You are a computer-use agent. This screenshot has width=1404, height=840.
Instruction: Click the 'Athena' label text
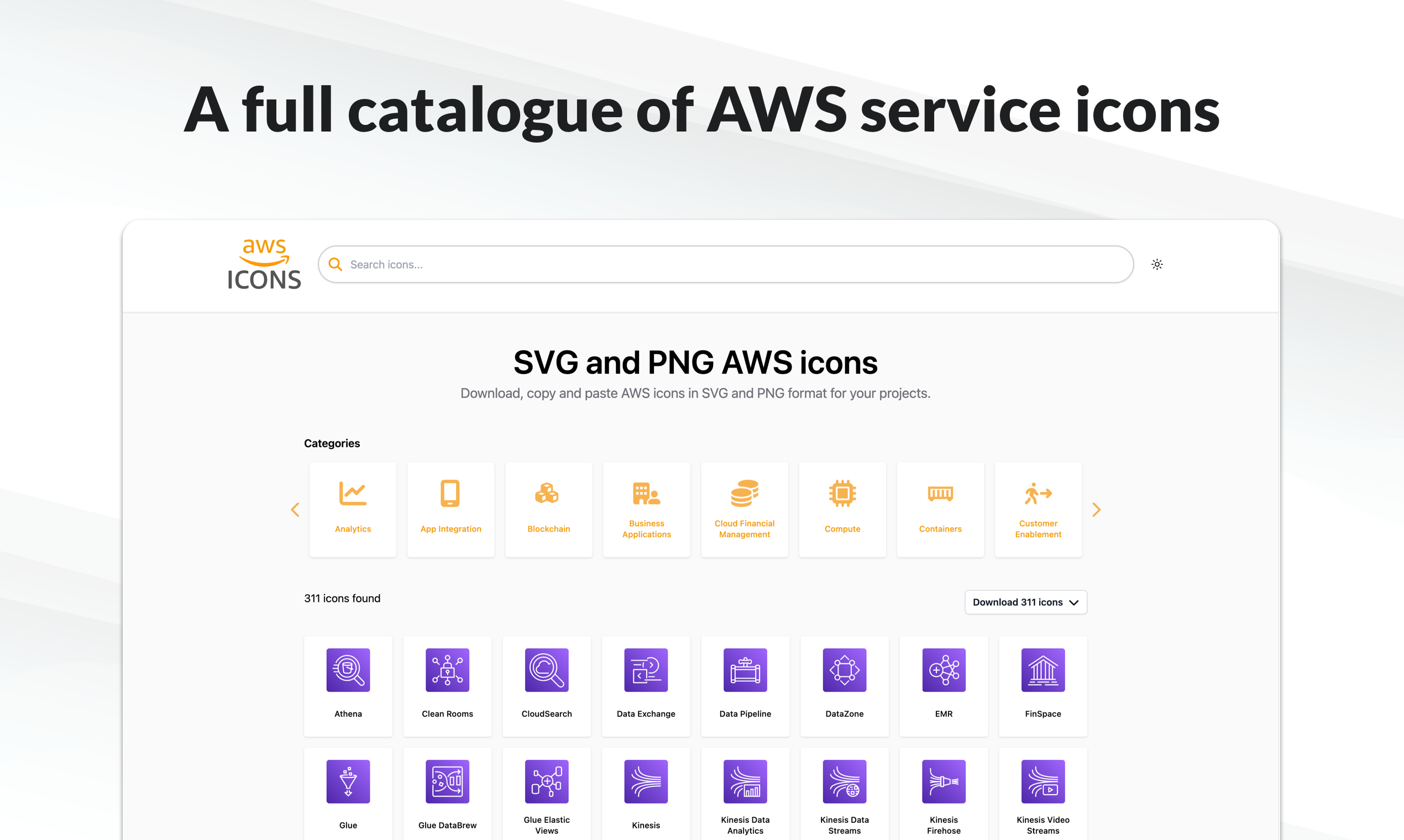[348, 714]
